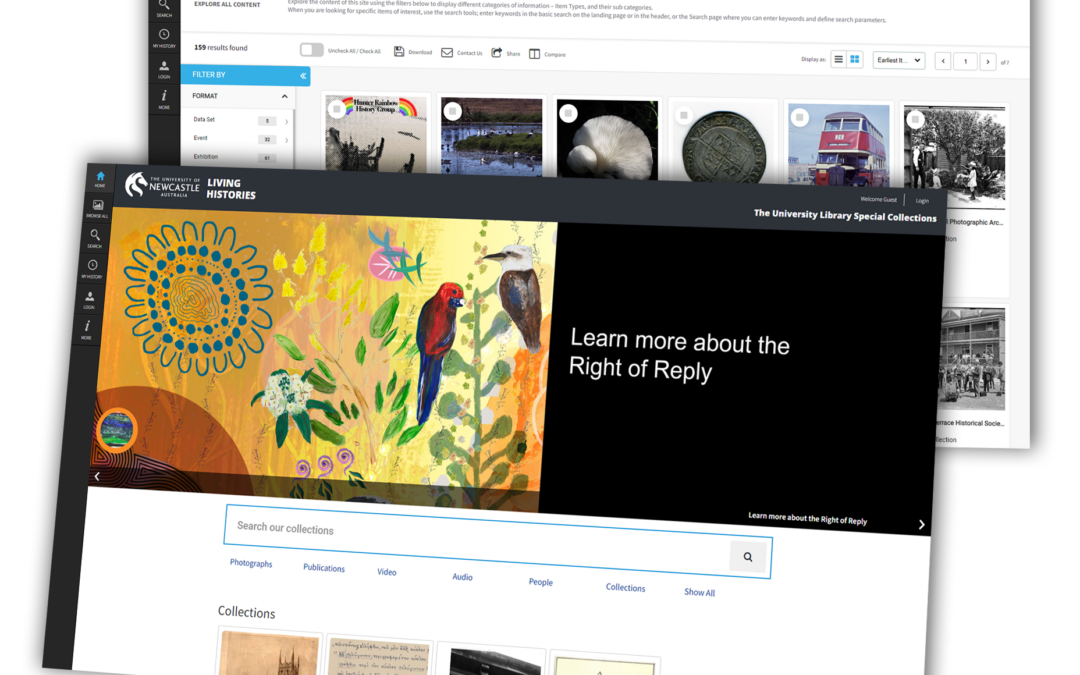The width and height of the screenshot is (1080, 675).
Task: Select the Video category tab
Action: (x=386, y=572)
